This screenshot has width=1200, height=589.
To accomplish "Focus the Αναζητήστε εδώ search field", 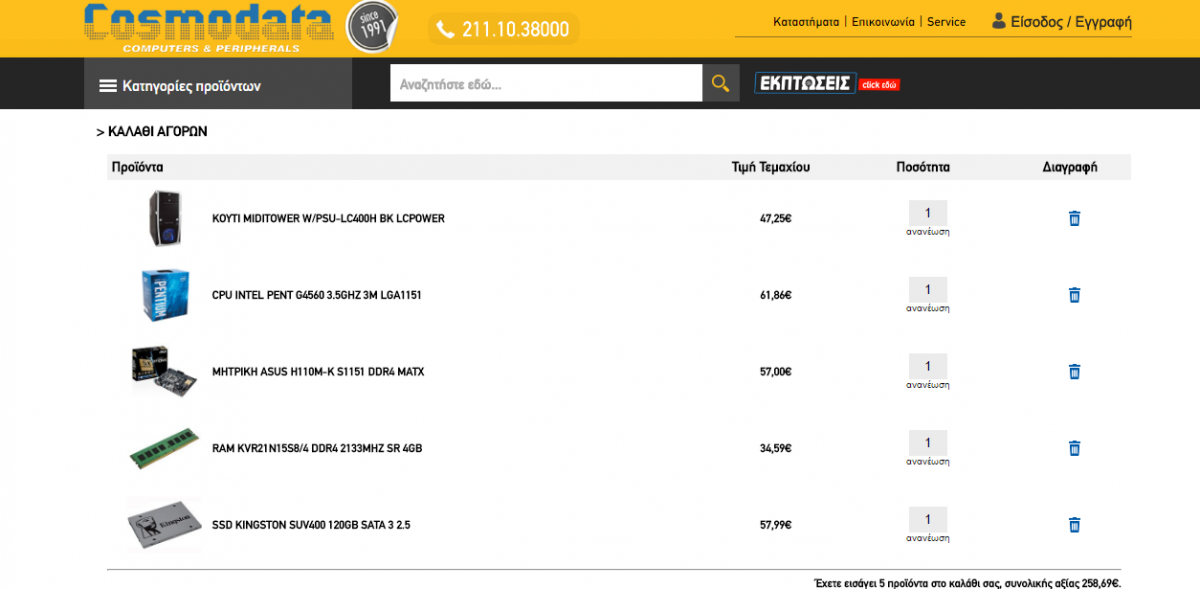I will click(x=546, y=83).
